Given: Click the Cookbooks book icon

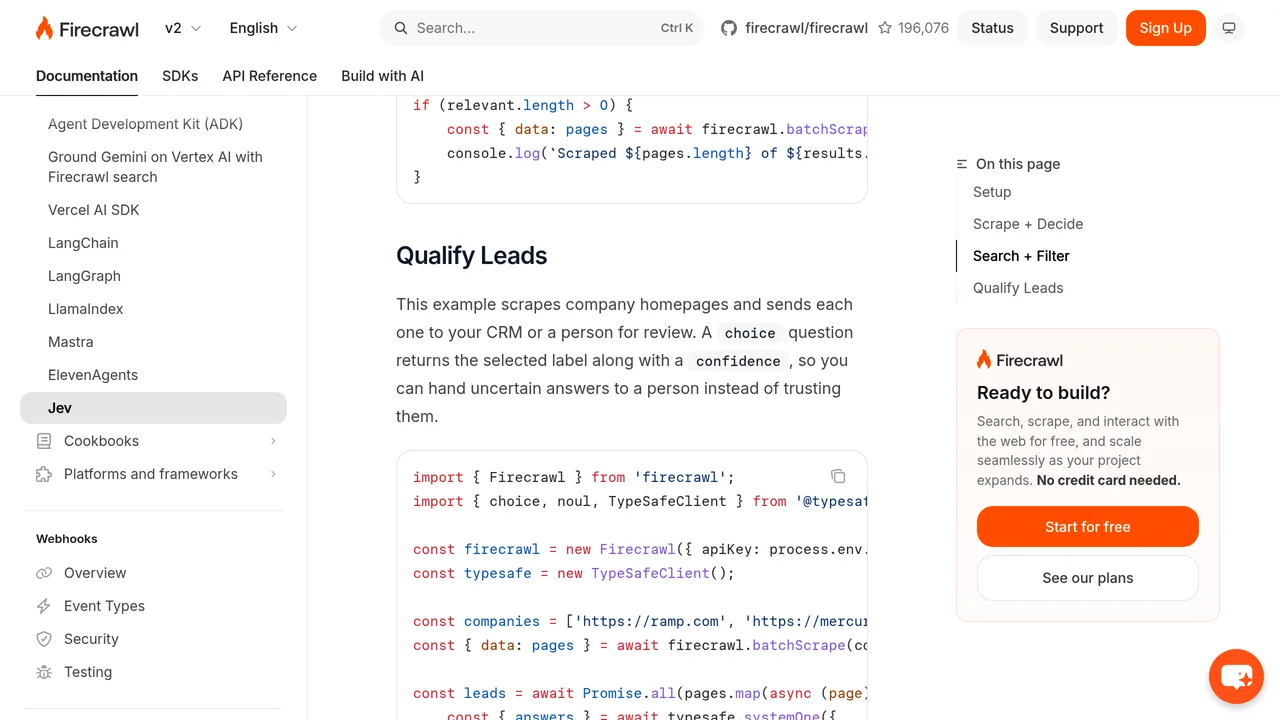Looking at the screenshot, I should click(44, 441).
